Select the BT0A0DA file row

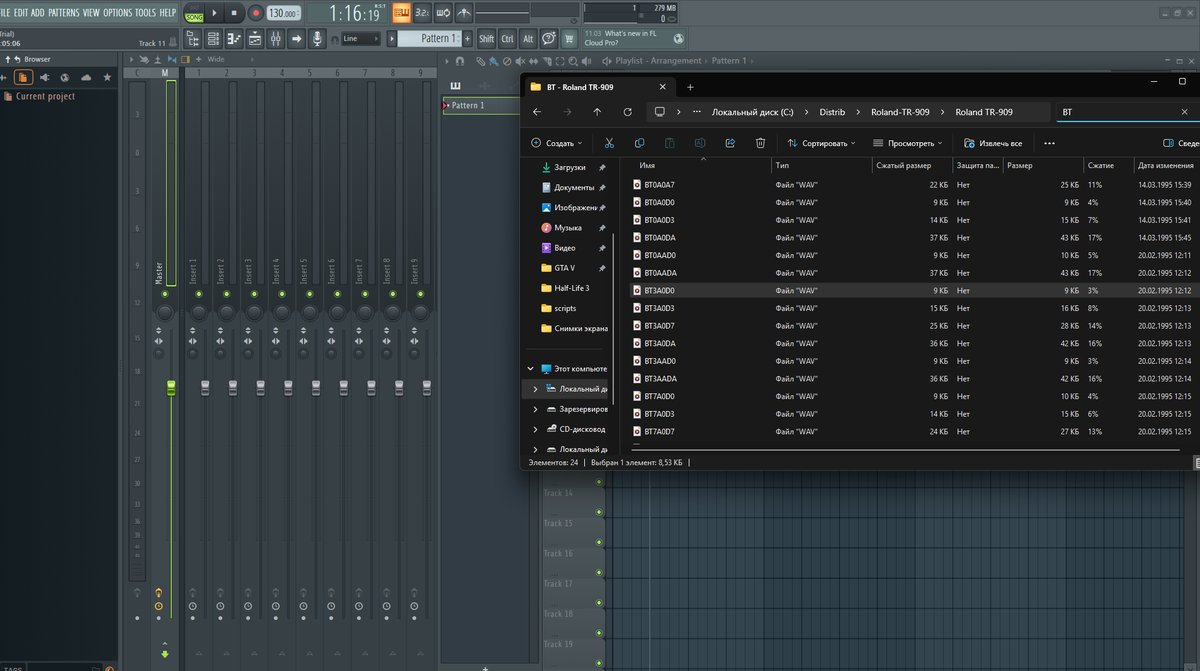[x=911, y=237]
